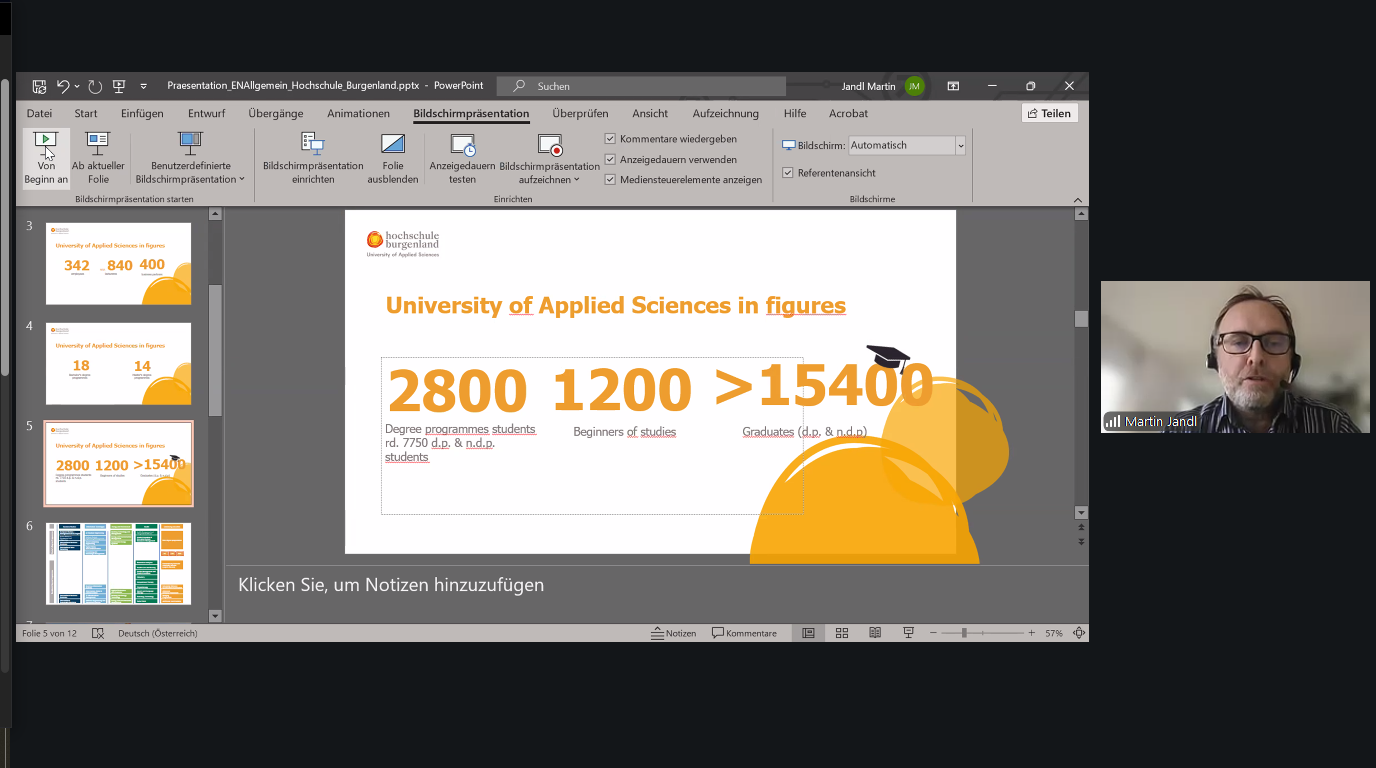Click the Save icon in title bar

39,86
